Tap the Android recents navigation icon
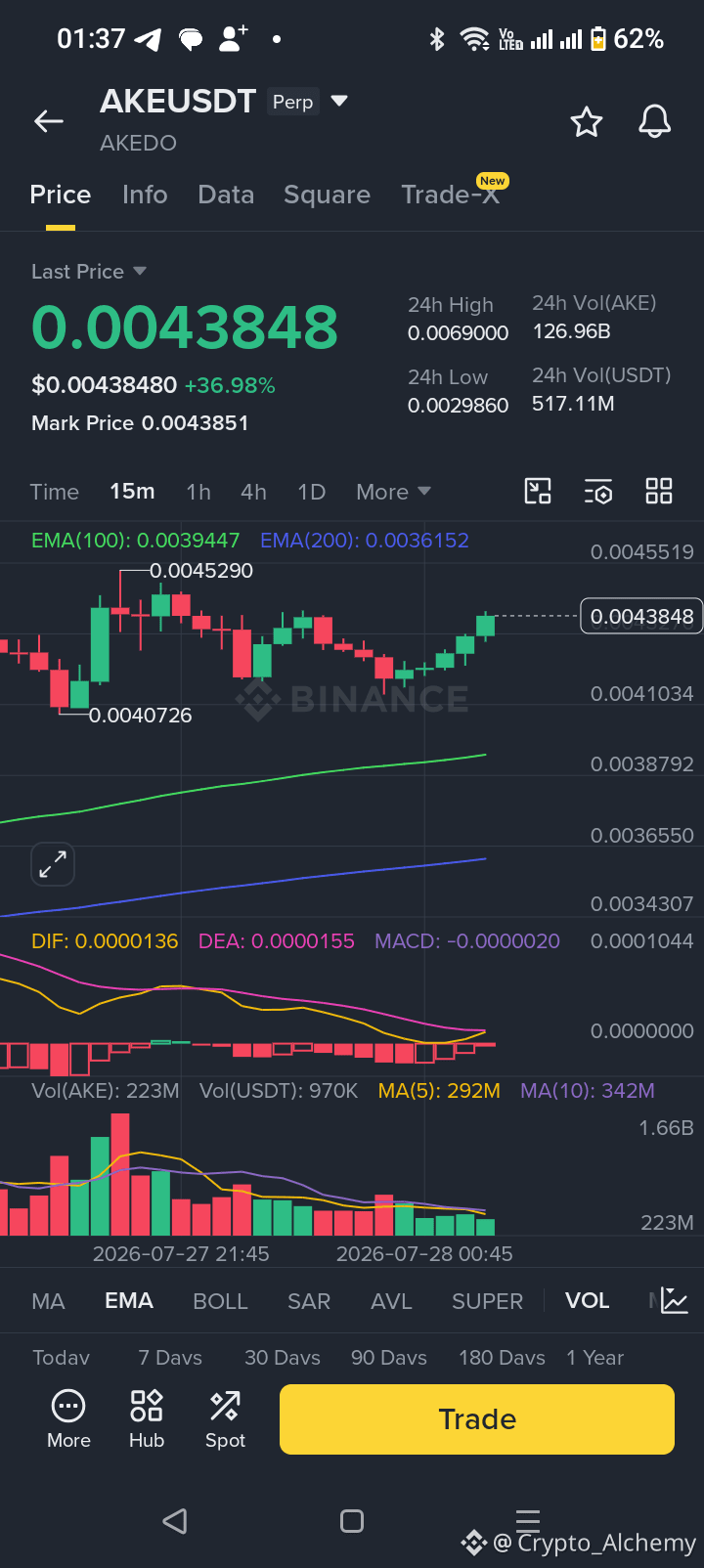704x1568 pixels. click(528, 1520)
